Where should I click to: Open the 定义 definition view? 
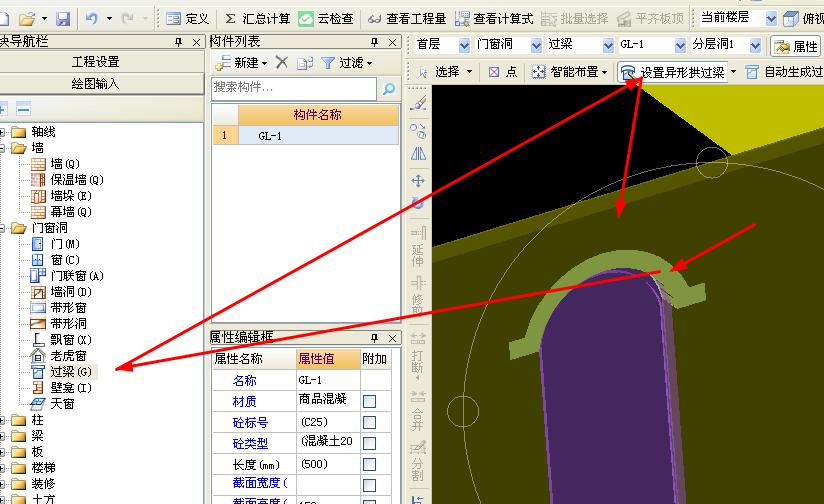188,19
